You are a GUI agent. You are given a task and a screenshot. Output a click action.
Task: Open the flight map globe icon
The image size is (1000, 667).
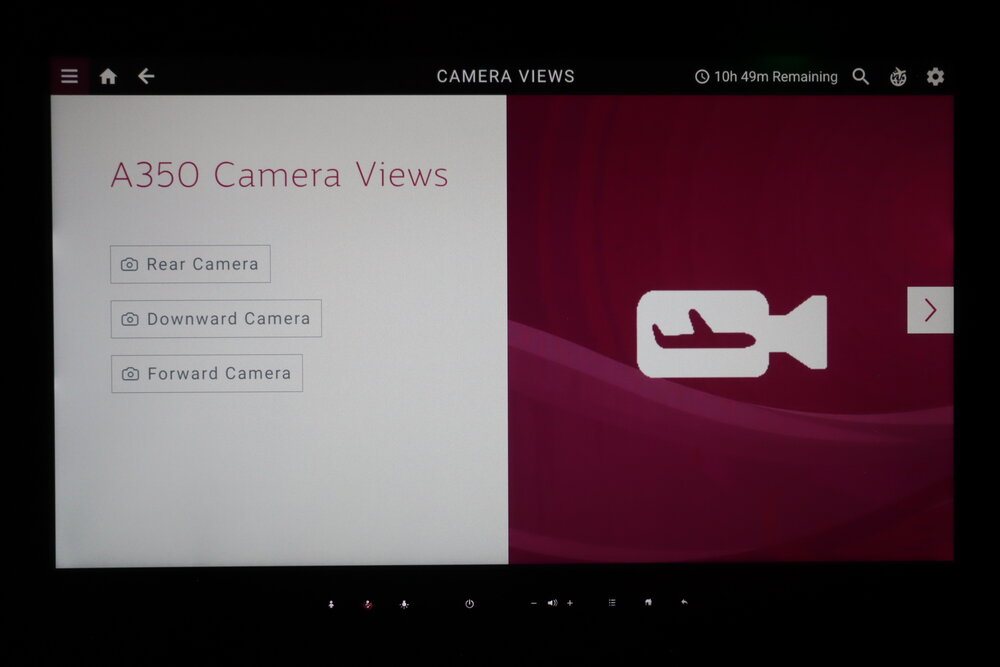click(898, 76)
